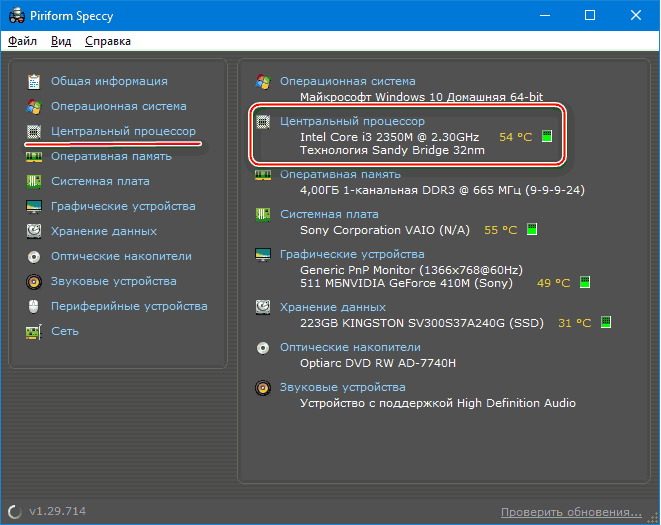This screenshot has width=661, height=525.
Task: Click the v1.29.714 version text
Action: coord(57,511)
